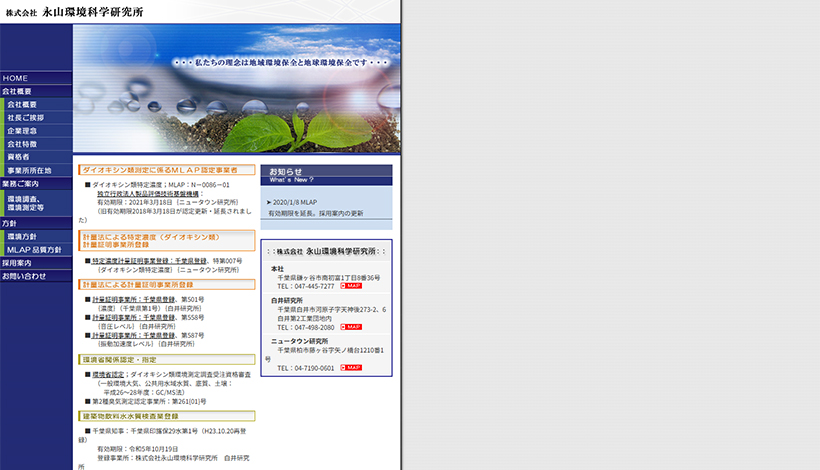820x470 pixels.
Task: Open 社長ご挨拶 in the sidebar
Action: pyautogui.click(x=38, y=118)
